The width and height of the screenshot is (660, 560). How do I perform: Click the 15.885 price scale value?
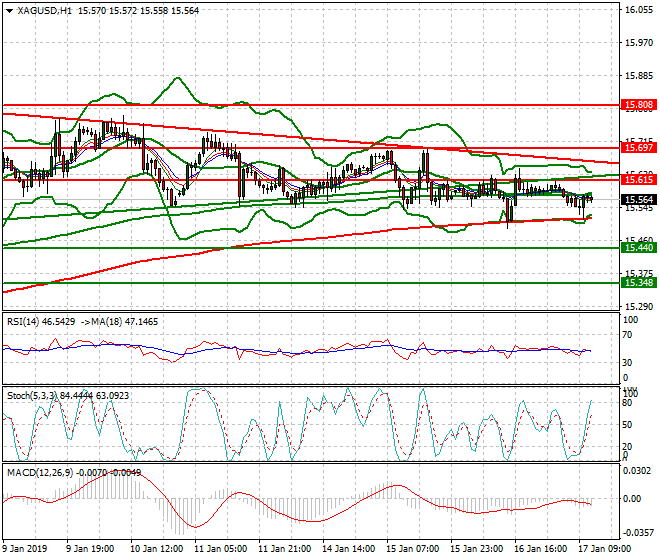coord(639,76)
